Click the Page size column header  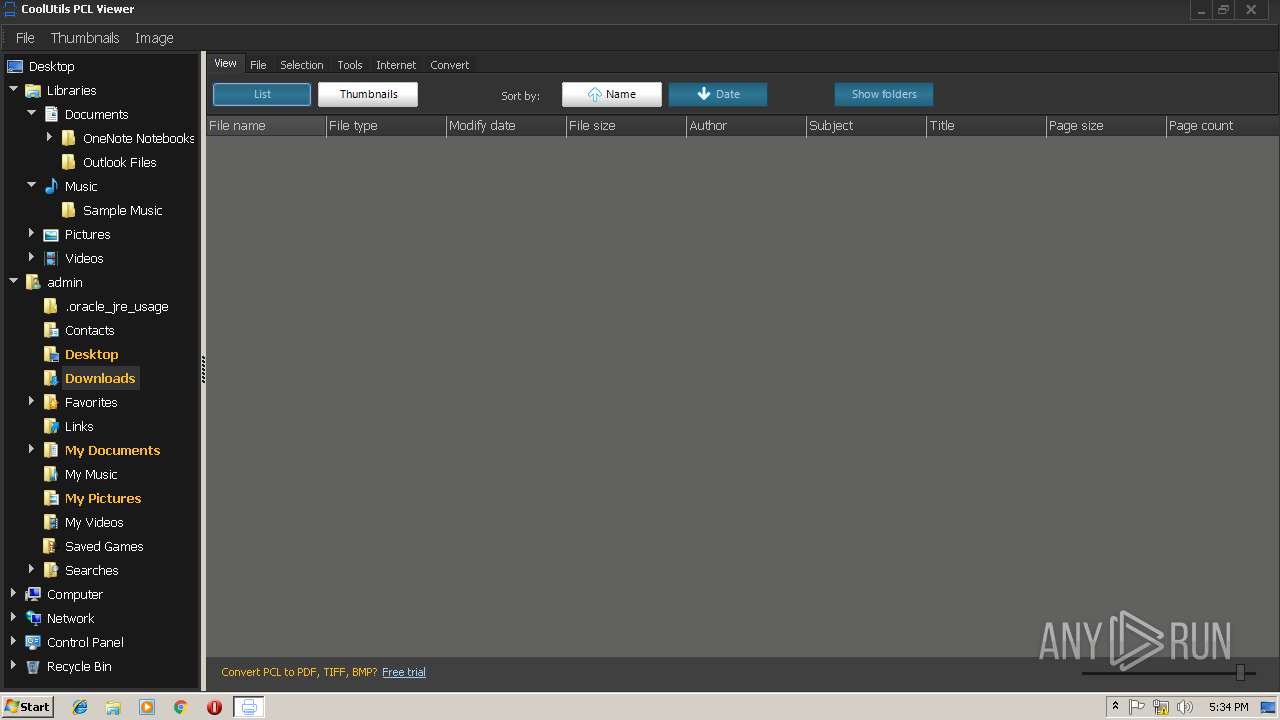coord(1106,126)
